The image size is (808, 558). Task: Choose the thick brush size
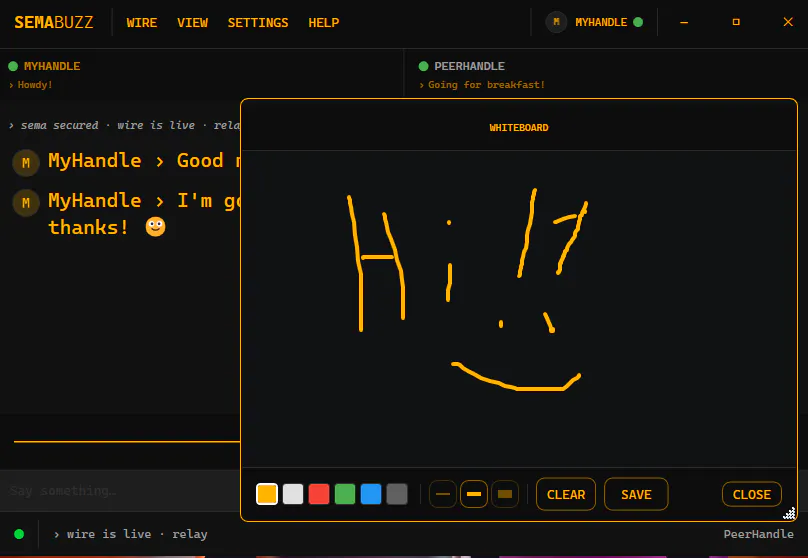point(505,494)
